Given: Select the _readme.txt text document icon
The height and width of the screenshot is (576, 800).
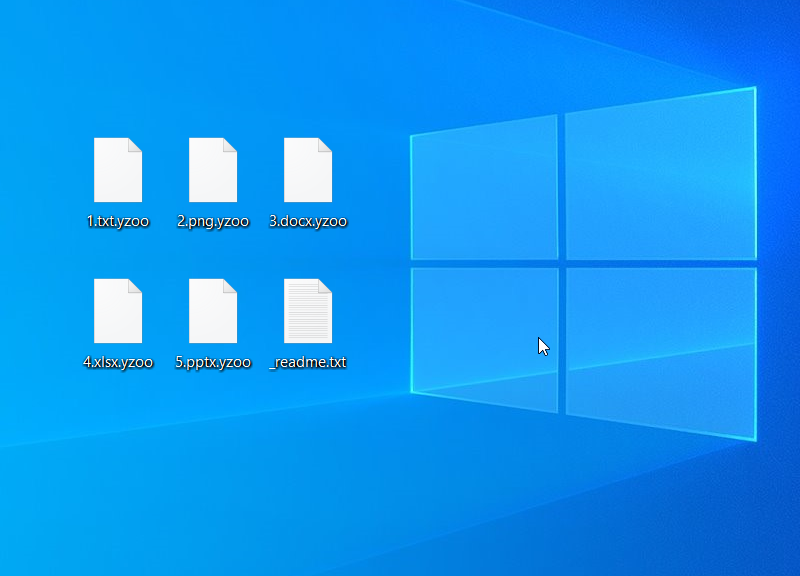Looking at the screenshot, I should [308, 311].
